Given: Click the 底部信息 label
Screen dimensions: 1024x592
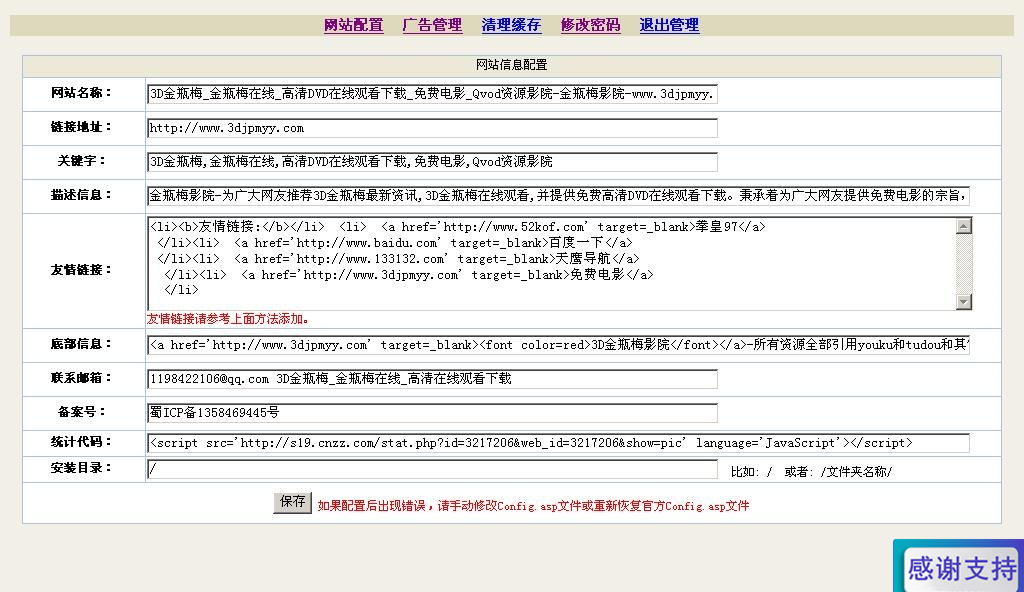Looking at the screenshot, I should pyautogui.click(x=82, y=344).
